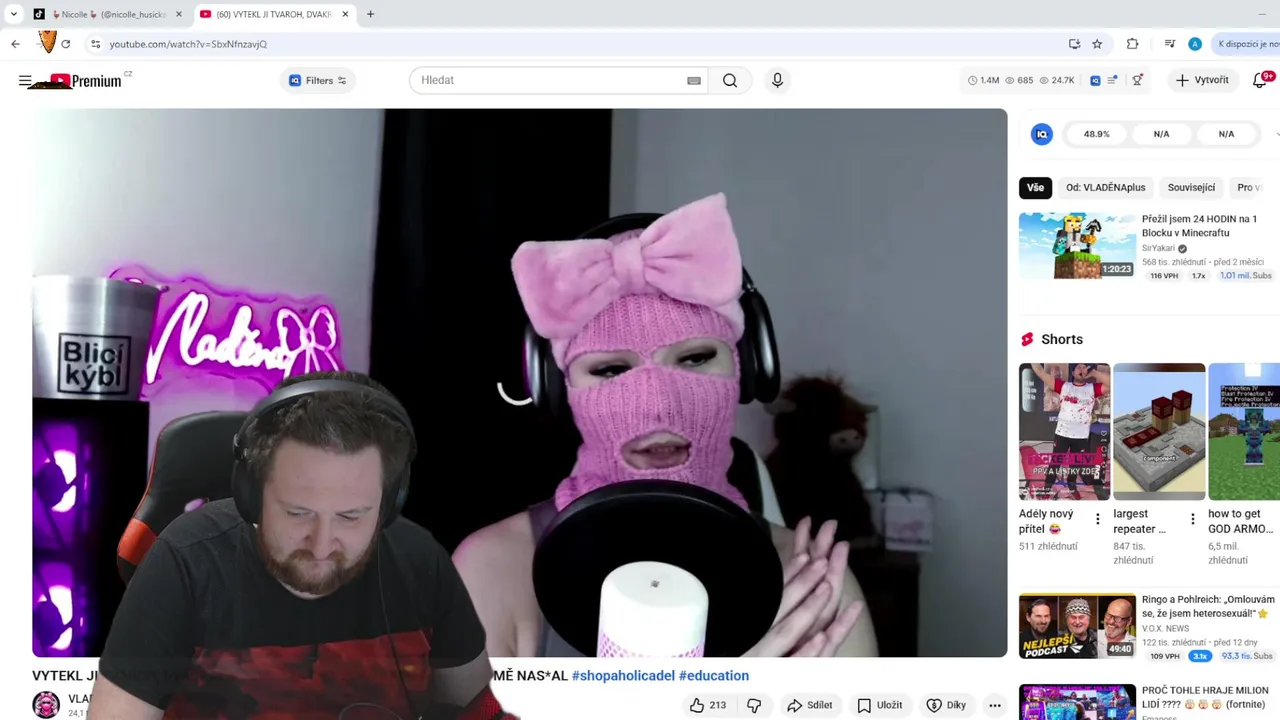Open the vidIQ Filters dropdown
Image resolution: width=1280 pixels, height=720 pixels.
pos(318,81)
